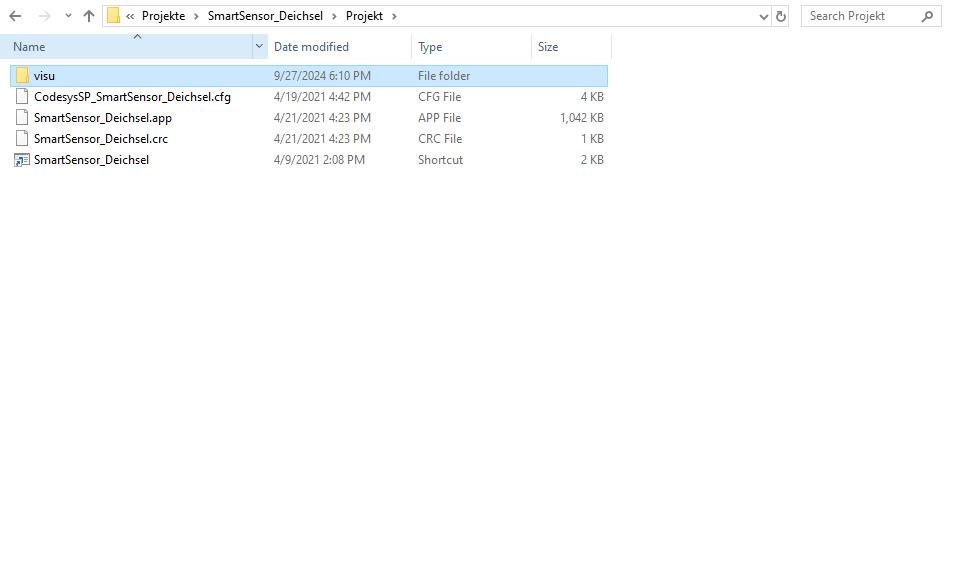
Task: Select the CodesysSP_SmartSensor_Deichsel.cfg file icon
Action: pos(22,96)
